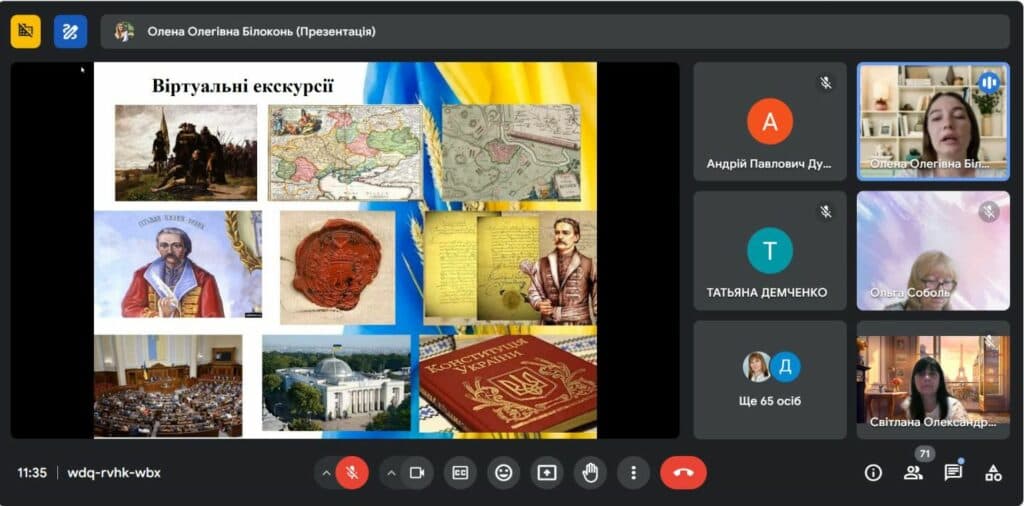Screen dimensions: 1024x506
Task: Click the red wax seal image
Action: (x=338, y=266)
